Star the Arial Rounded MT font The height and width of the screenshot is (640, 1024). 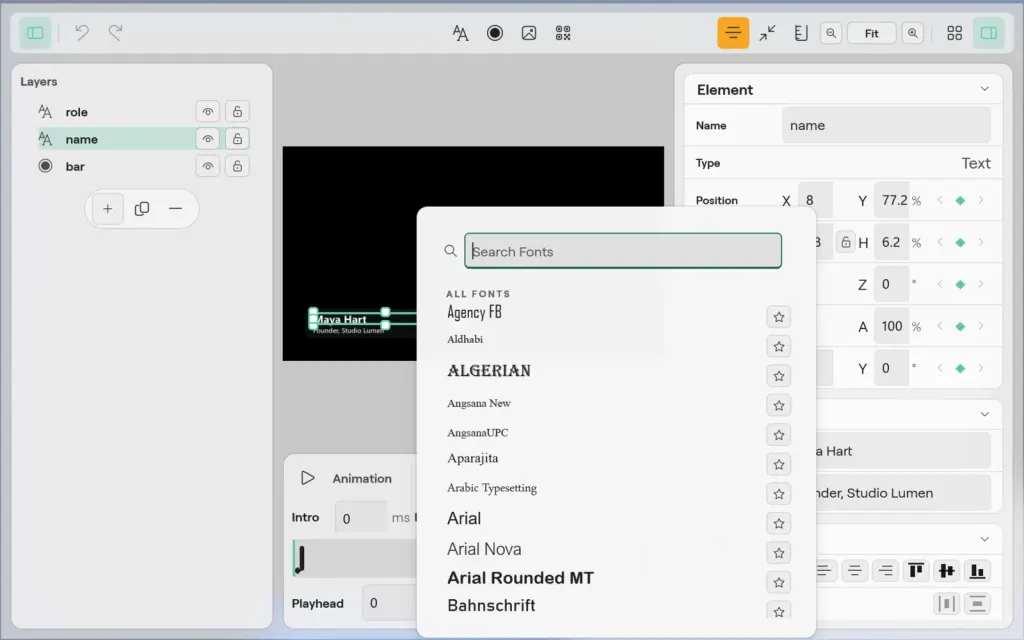coord(778,583)
